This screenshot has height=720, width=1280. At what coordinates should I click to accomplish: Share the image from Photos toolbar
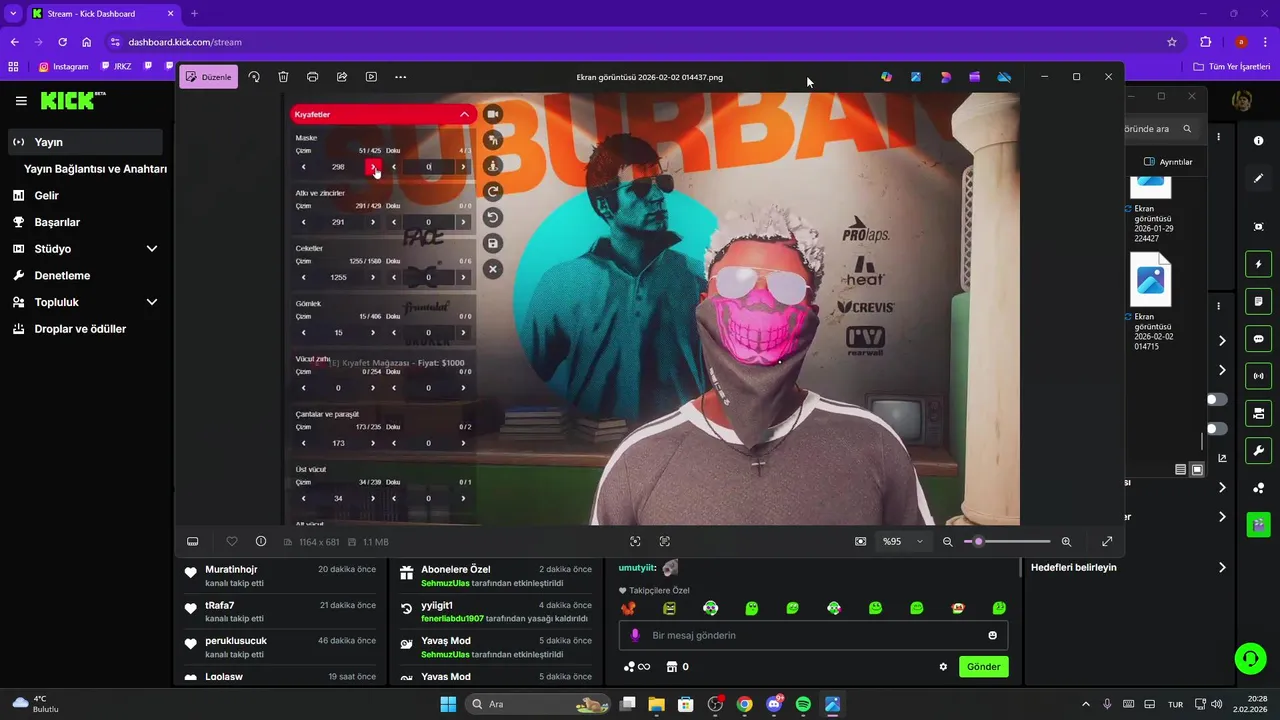[x=342, y=77]
